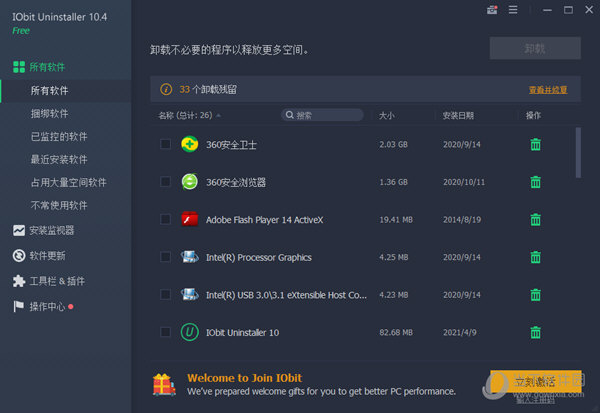This screenshot has width=600, height=413.
Task: Click the 操作中心 flag icon
Action: 19,306
